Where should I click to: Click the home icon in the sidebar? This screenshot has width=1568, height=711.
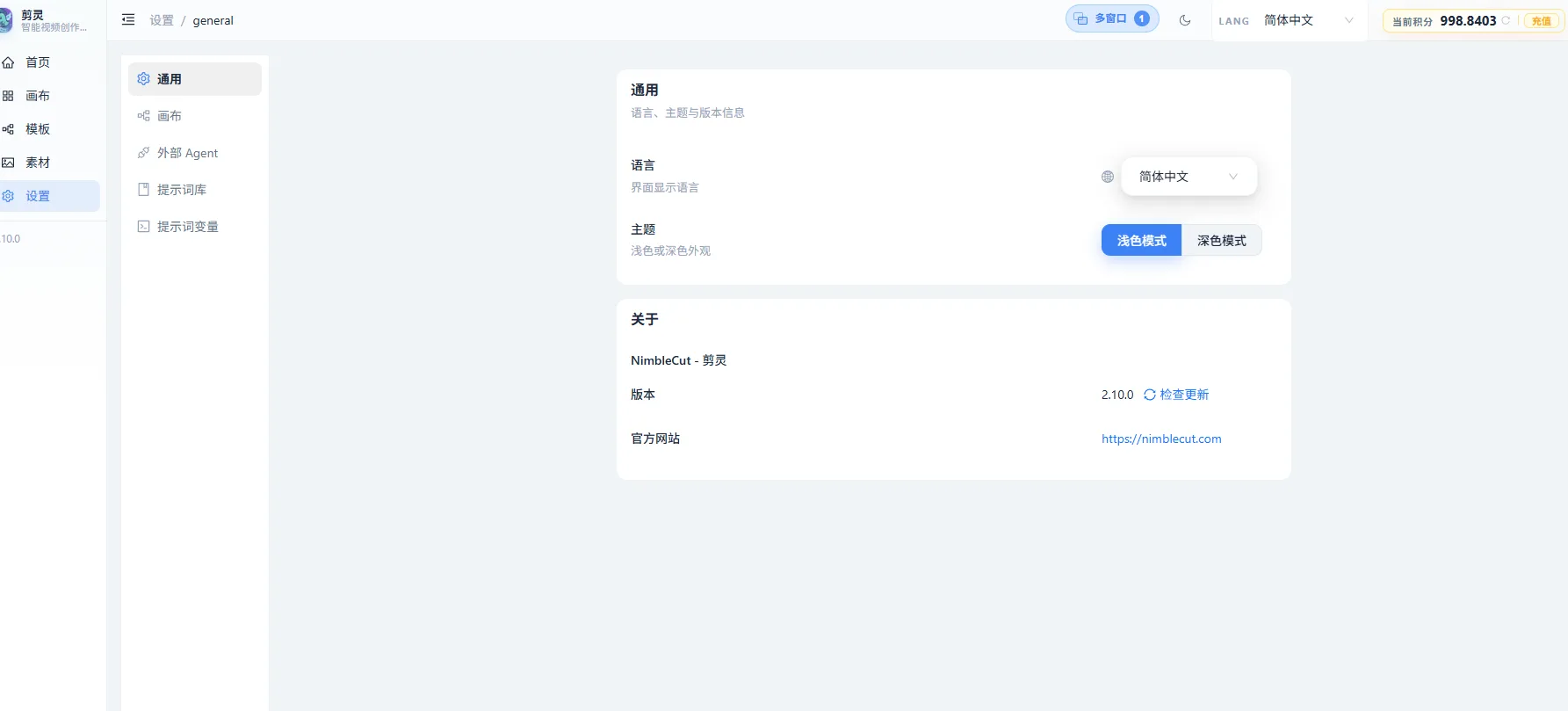coord(8,62)
